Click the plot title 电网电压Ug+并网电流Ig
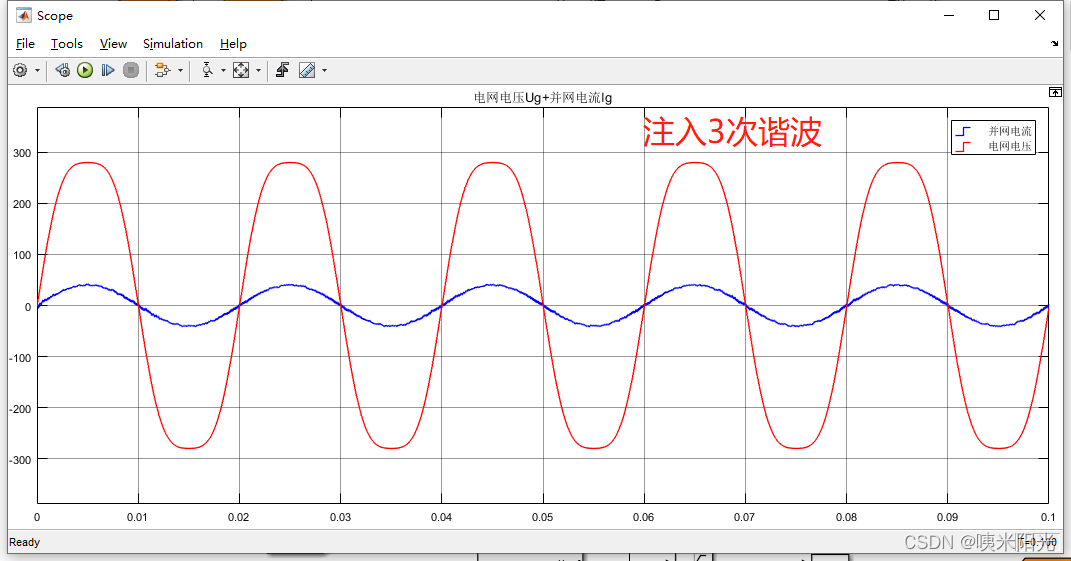1071x561 pixels. click(x=543, y=98)
